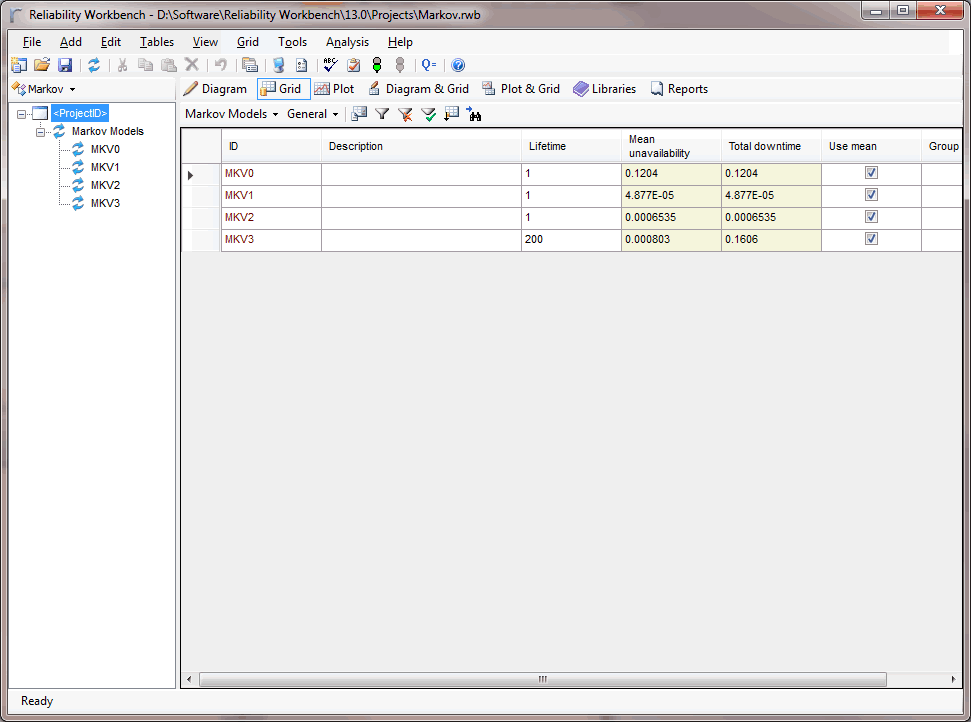Click the spell check ABC icon

pyautogui.click(x=330, y=65)
